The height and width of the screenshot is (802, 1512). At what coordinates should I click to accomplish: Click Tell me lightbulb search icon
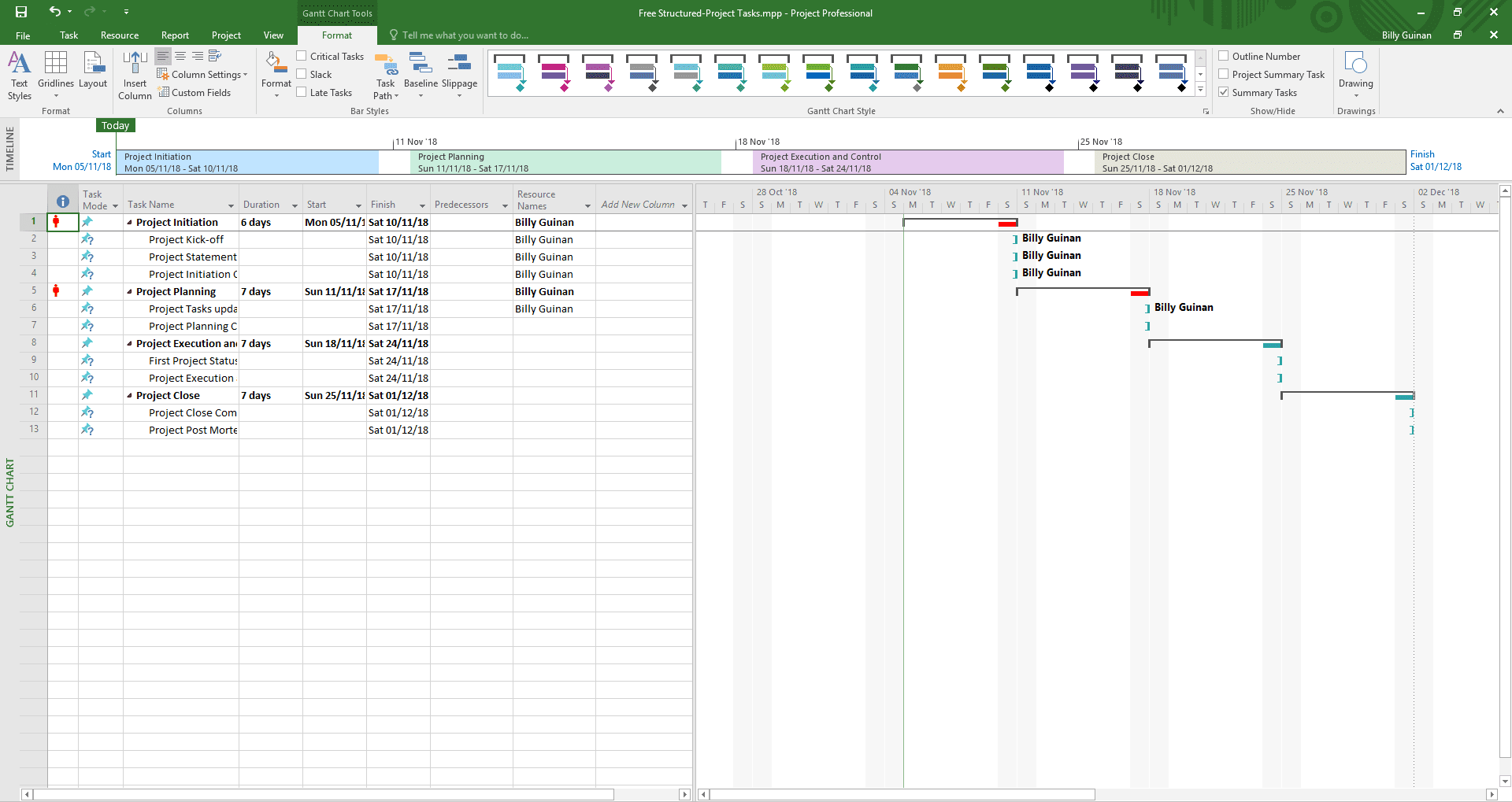point(394,35)
